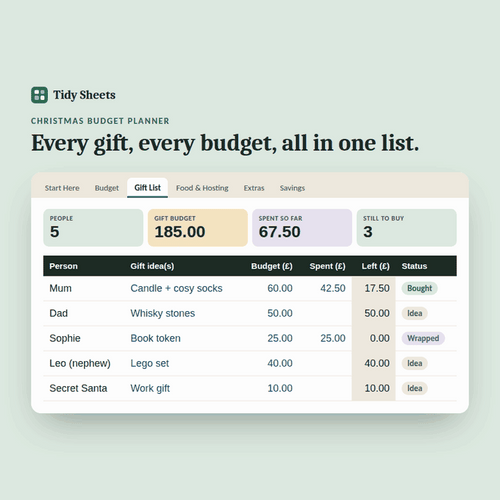Viewport: 500px width, 500px height.
Task: Click the Tidy Sheets logo icon
Action: click(x=39, y=95)
